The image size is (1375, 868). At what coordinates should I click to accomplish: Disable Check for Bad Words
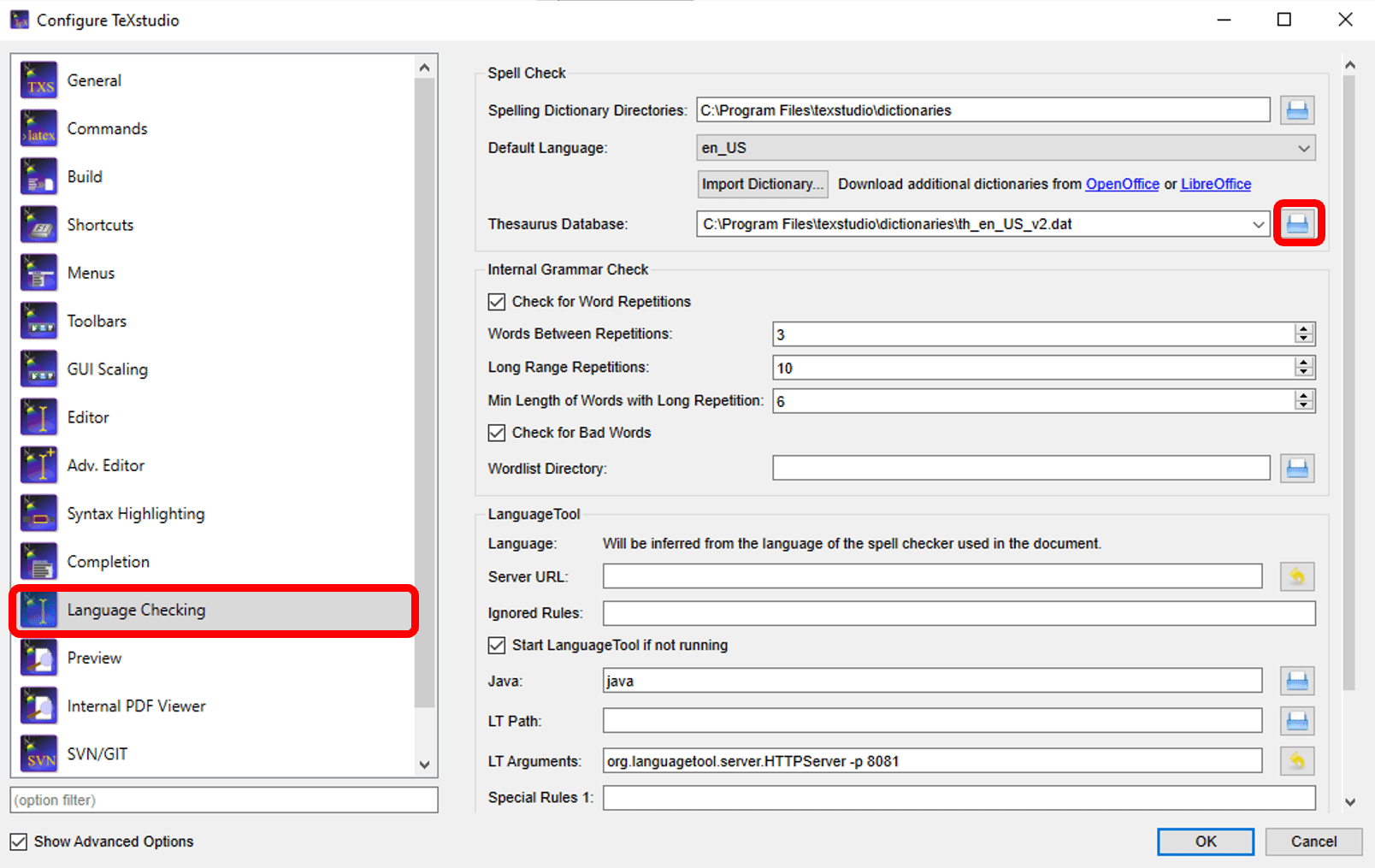pos(497,433)
